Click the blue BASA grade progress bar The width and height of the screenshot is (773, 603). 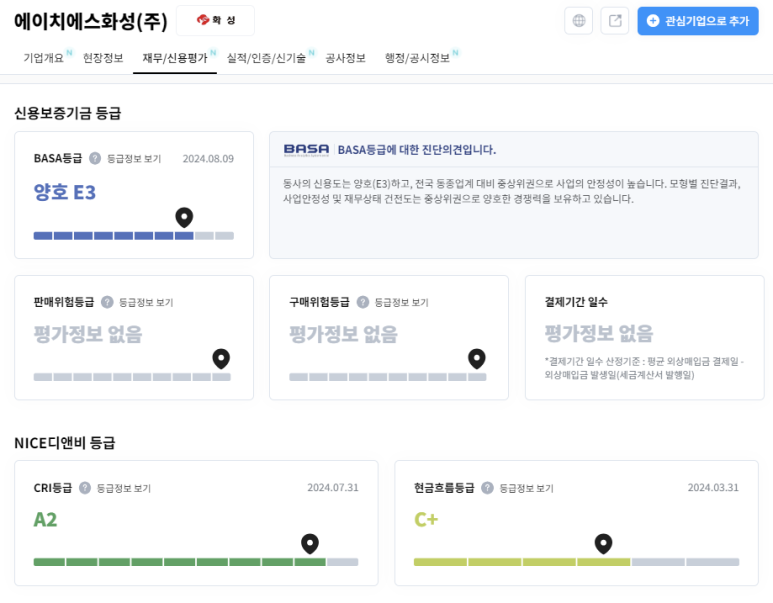(x=134, y=236)
